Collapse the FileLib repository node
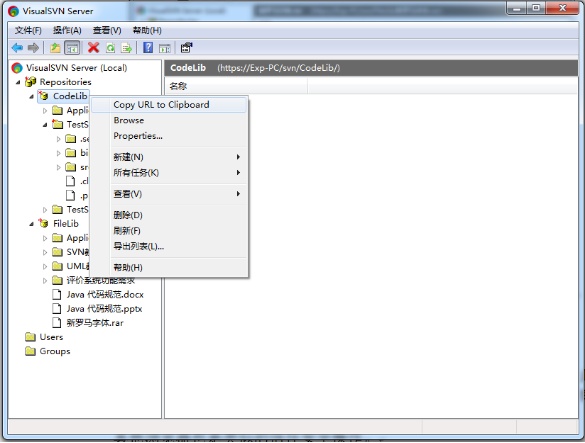 pyautogui.click(x=32, y=224)
